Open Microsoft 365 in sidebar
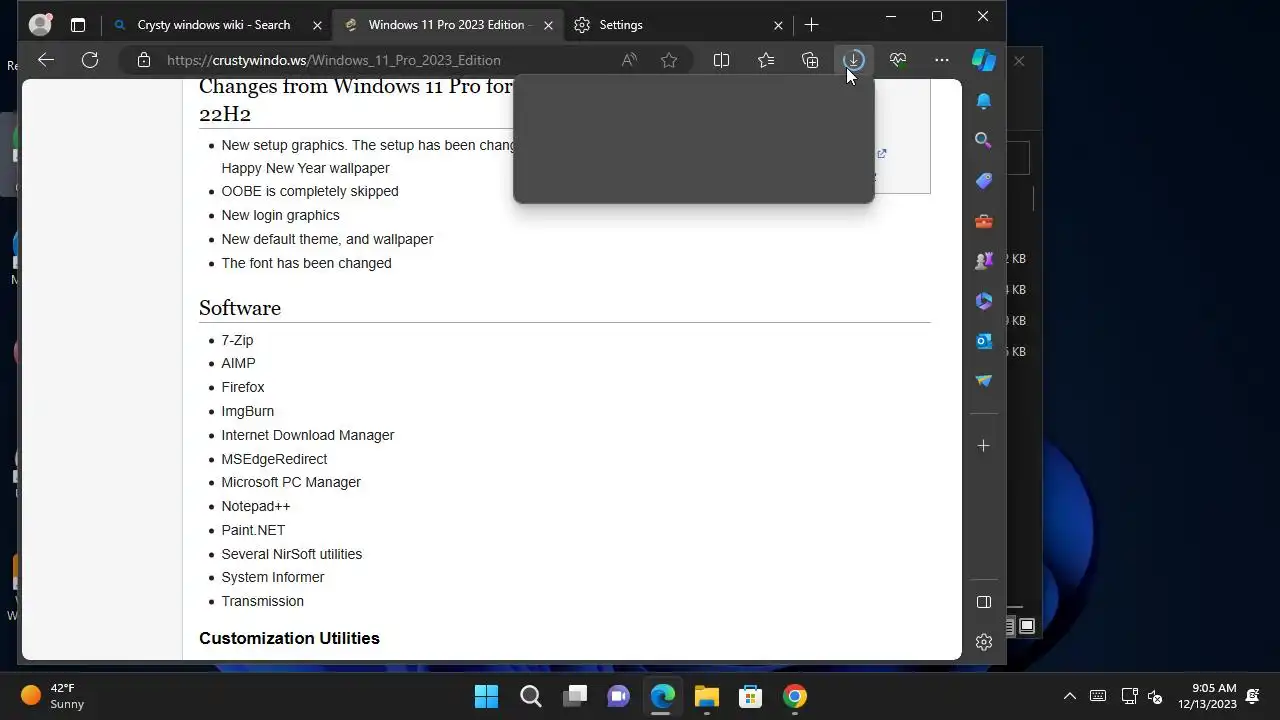Image resolution: width=1280 pixels, height=720 pixels. (x=984, y=301)
